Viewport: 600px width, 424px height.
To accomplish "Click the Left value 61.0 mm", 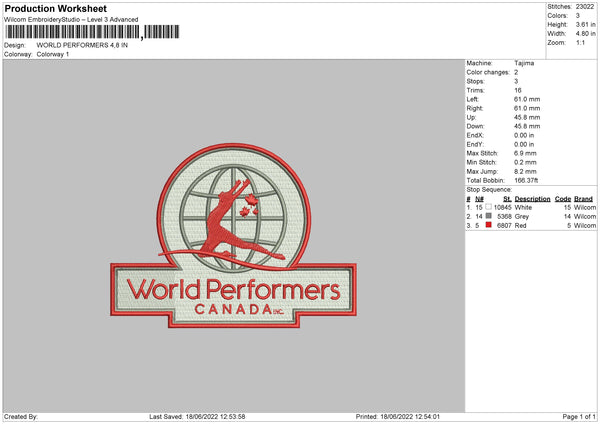I will coord(527,99).
